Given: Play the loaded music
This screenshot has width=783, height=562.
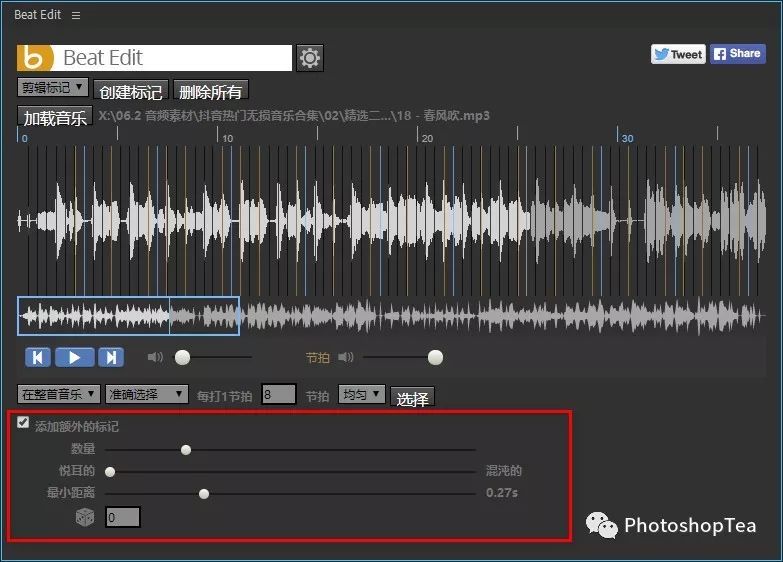Looking at the screenshot, I should tap(74, 357).
